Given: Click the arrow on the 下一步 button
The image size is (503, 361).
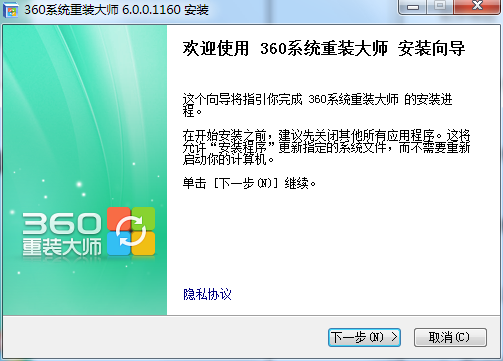Looking at the screenshot, I should [394, 337].
